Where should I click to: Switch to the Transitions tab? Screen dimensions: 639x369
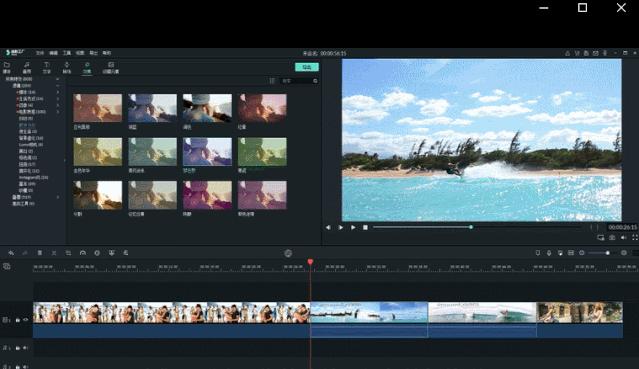click(66, 68)
